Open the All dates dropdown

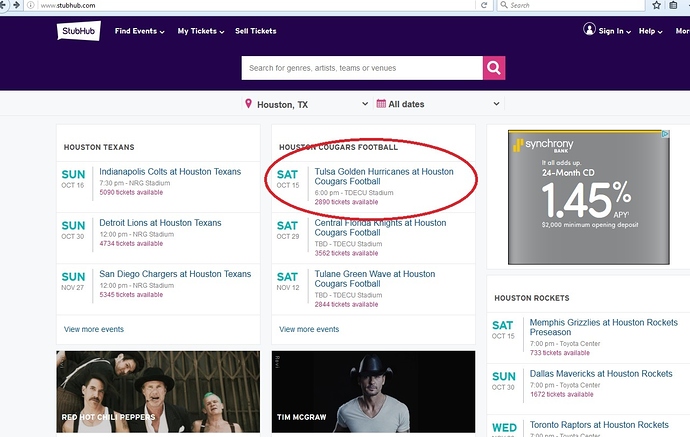pyautogui.click(x=438, y=104)
